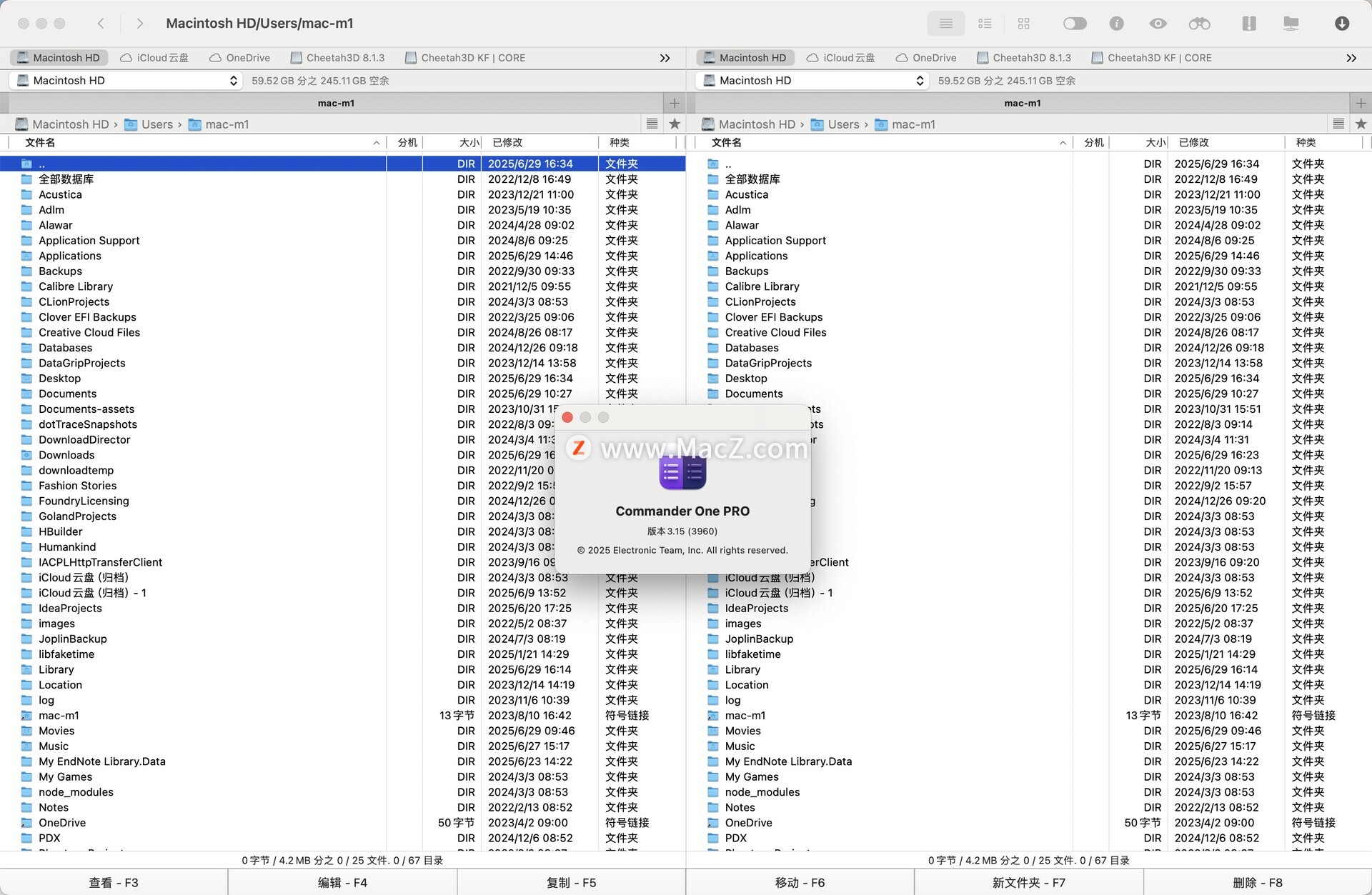Select iCloud云盘 drive in left pane
Image resolution: width=1372 pixels, height=895 pixels.
(x=154, y=58)
